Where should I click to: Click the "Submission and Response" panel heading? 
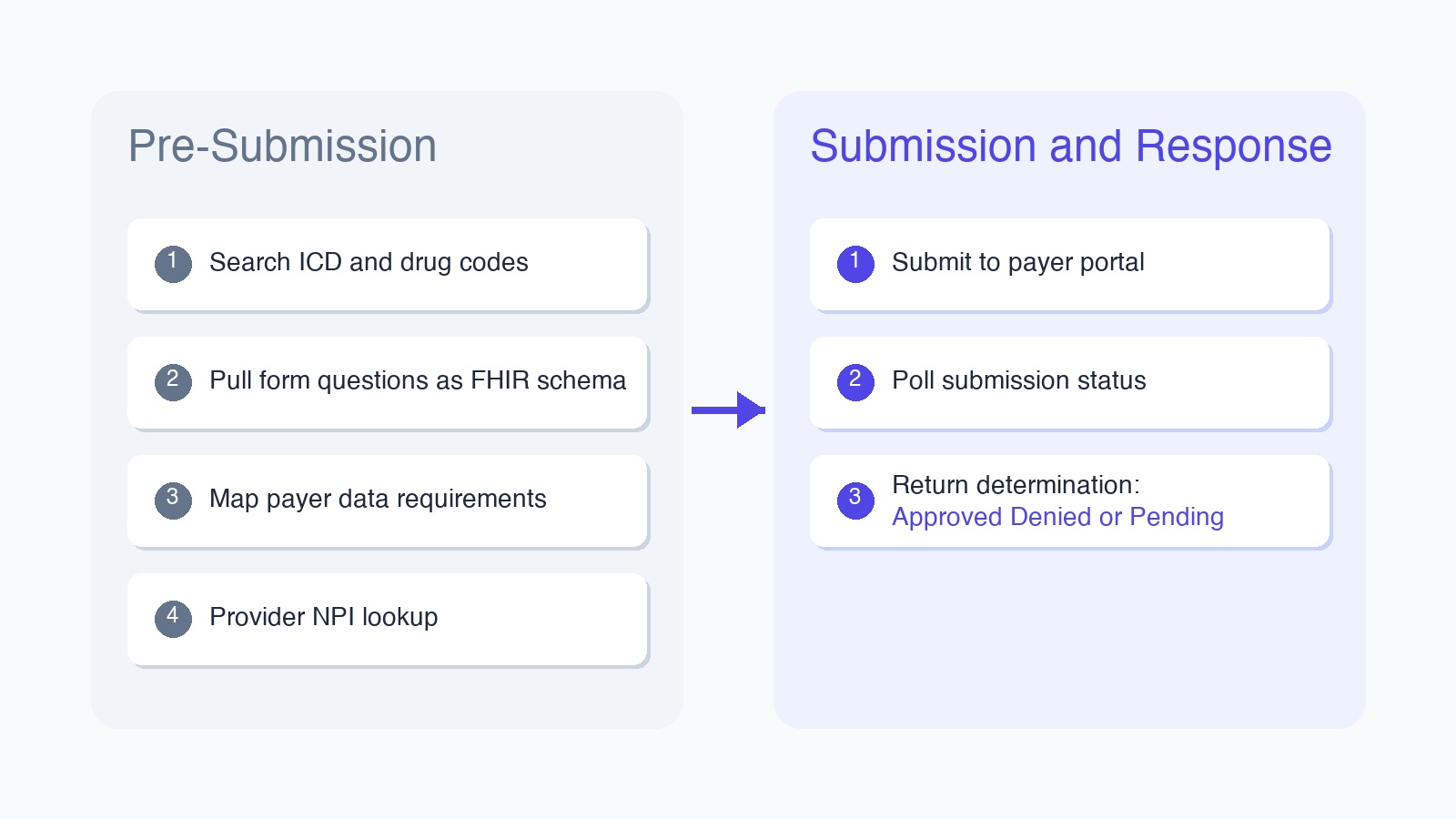tap(1070, 147)
